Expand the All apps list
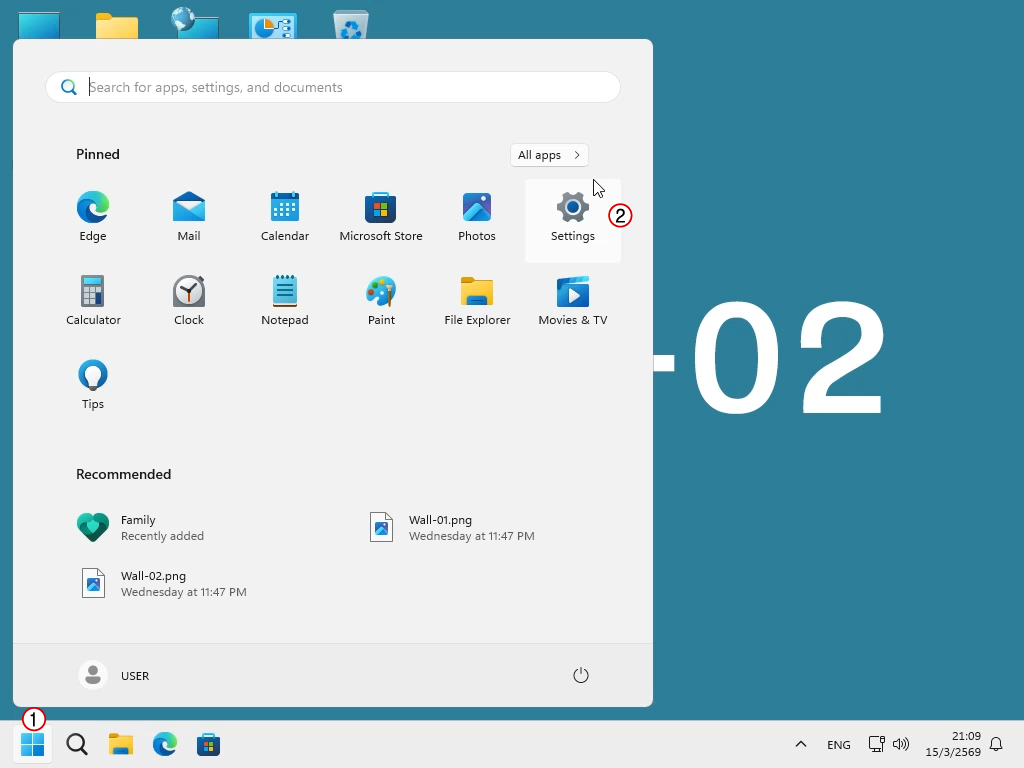This screenshot has width=1024, height=768. click(x=549, y=155)
